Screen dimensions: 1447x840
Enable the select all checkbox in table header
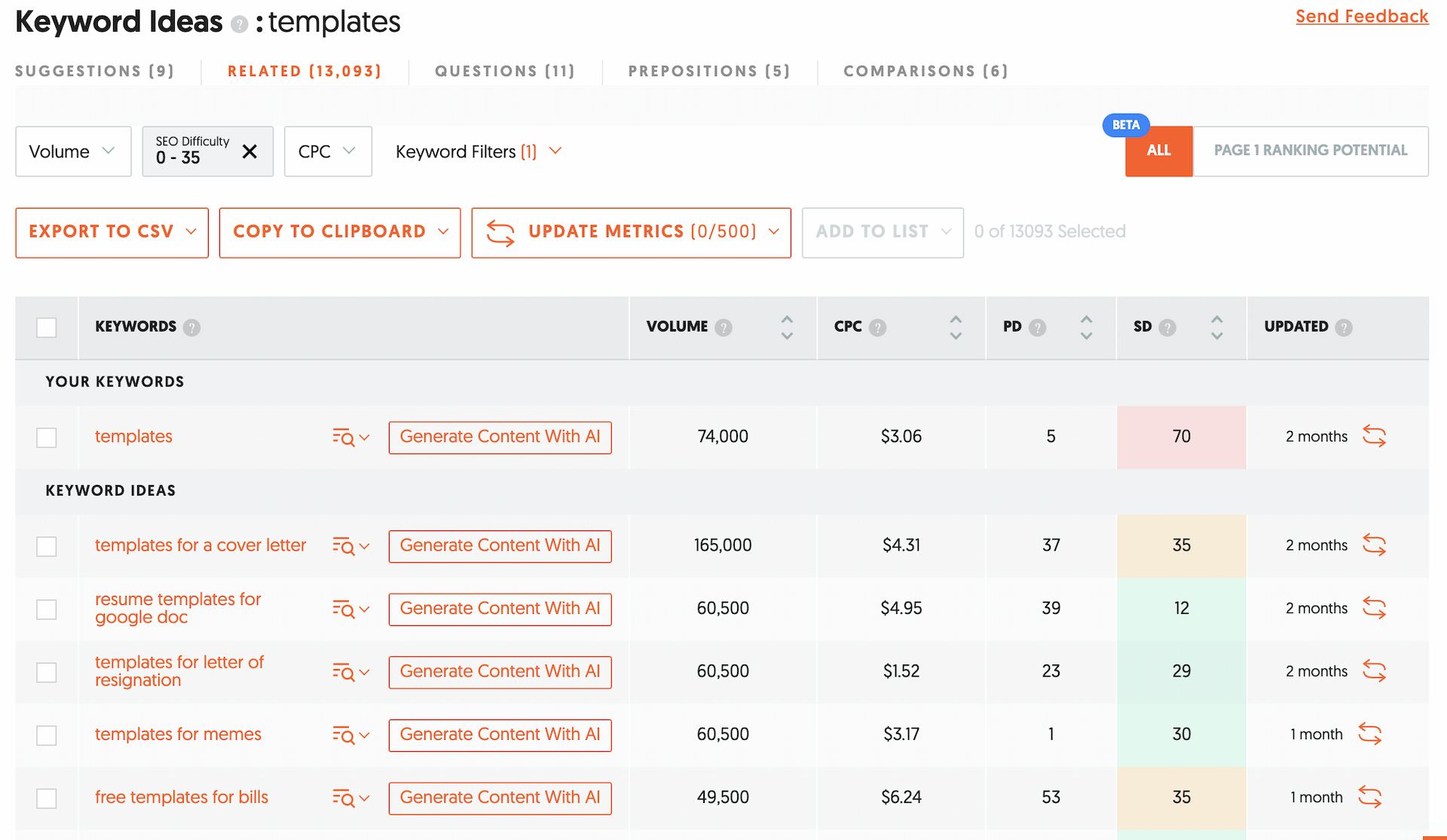48,326
